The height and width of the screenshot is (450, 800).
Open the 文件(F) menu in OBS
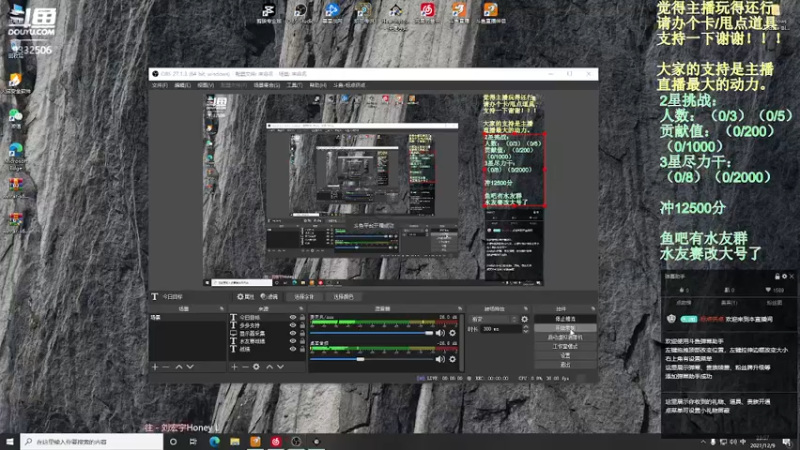(160, 85)
